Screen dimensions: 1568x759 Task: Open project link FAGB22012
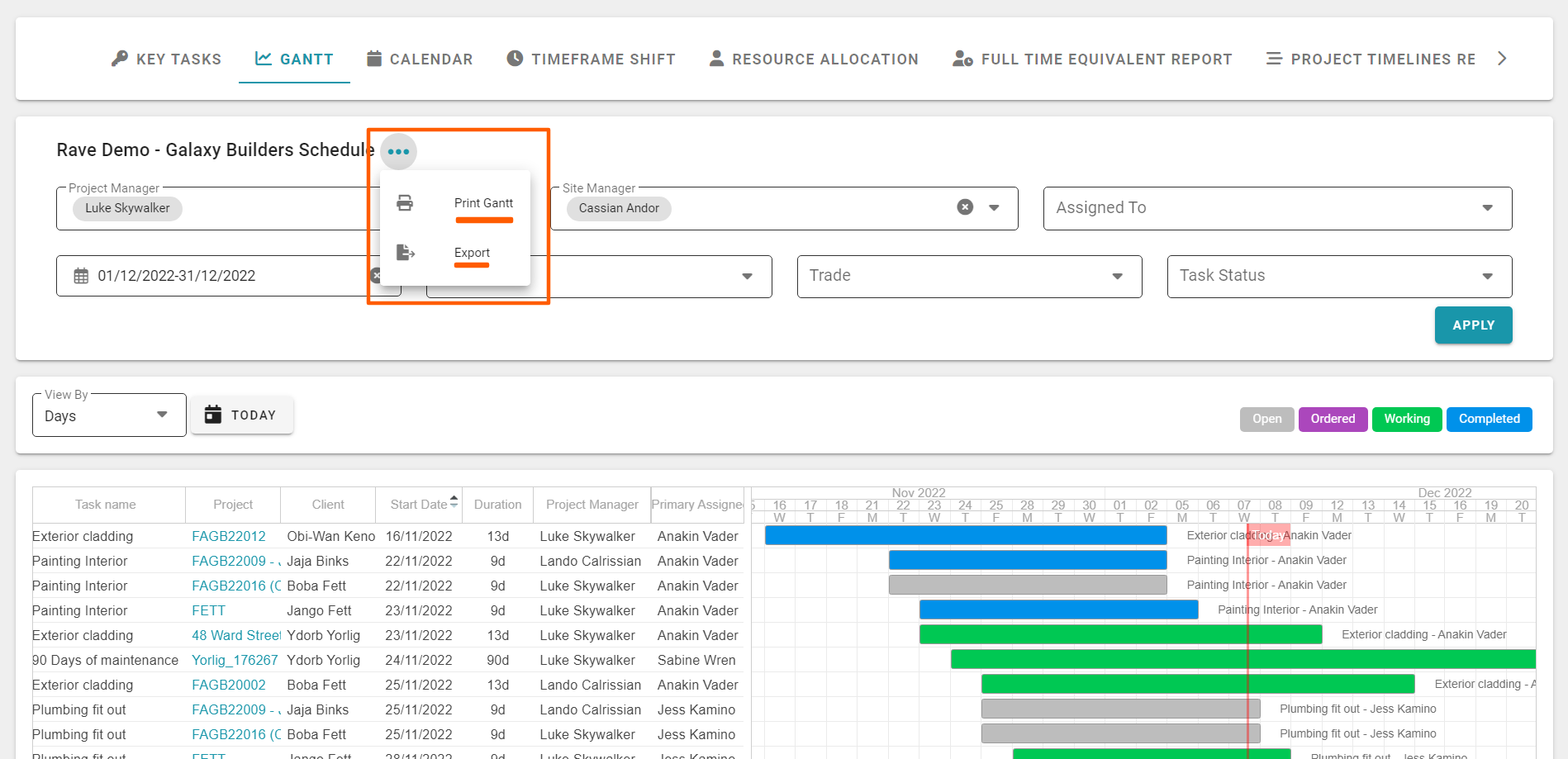(229, 536)
